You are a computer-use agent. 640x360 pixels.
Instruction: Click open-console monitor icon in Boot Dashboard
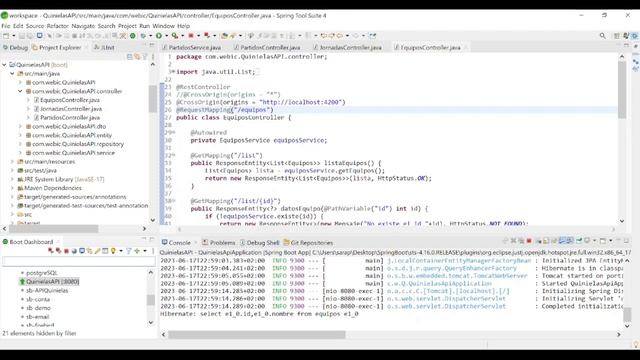click(82, 251)
